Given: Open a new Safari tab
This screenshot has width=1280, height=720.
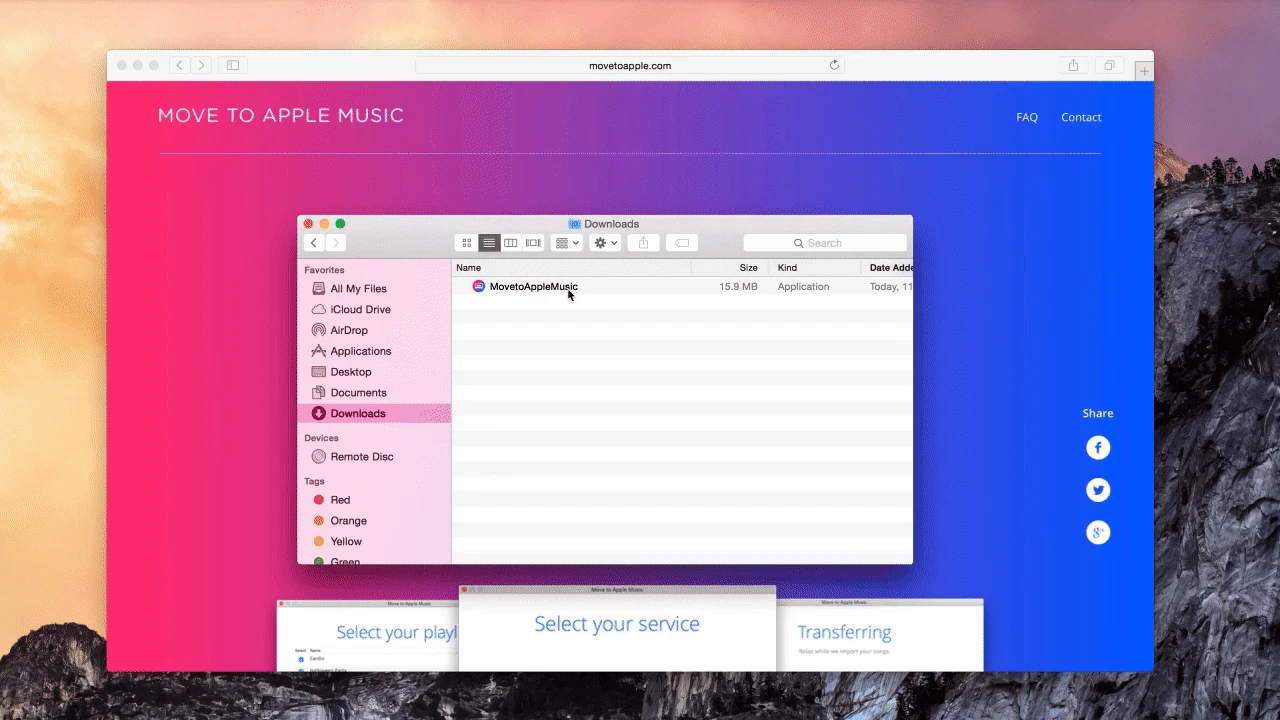Looking at the screenshot, I should (1144, 71).
